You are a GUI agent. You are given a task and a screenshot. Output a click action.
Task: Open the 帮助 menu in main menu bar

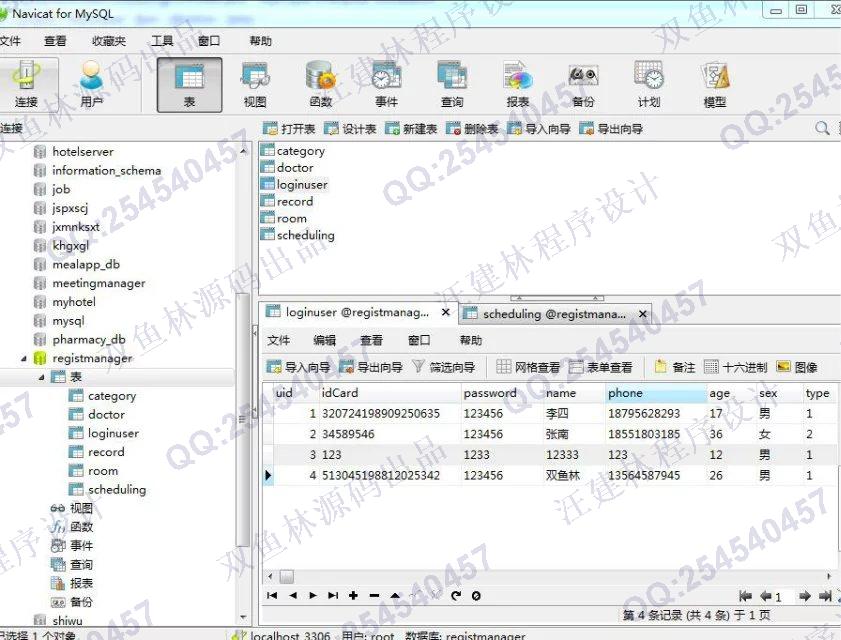261,41
